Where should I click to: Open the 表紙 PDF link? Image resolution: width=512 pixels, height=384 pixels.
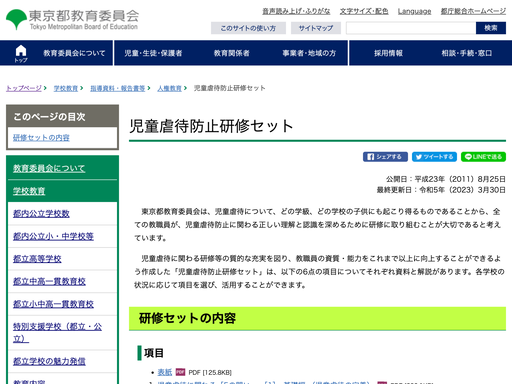point(165,372)
